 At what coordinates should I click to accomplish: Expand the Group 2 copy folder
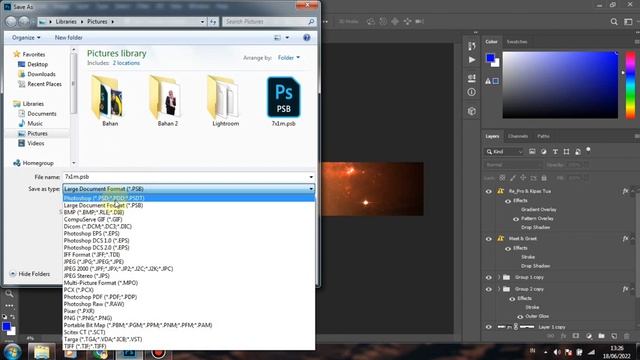point(499,289)
